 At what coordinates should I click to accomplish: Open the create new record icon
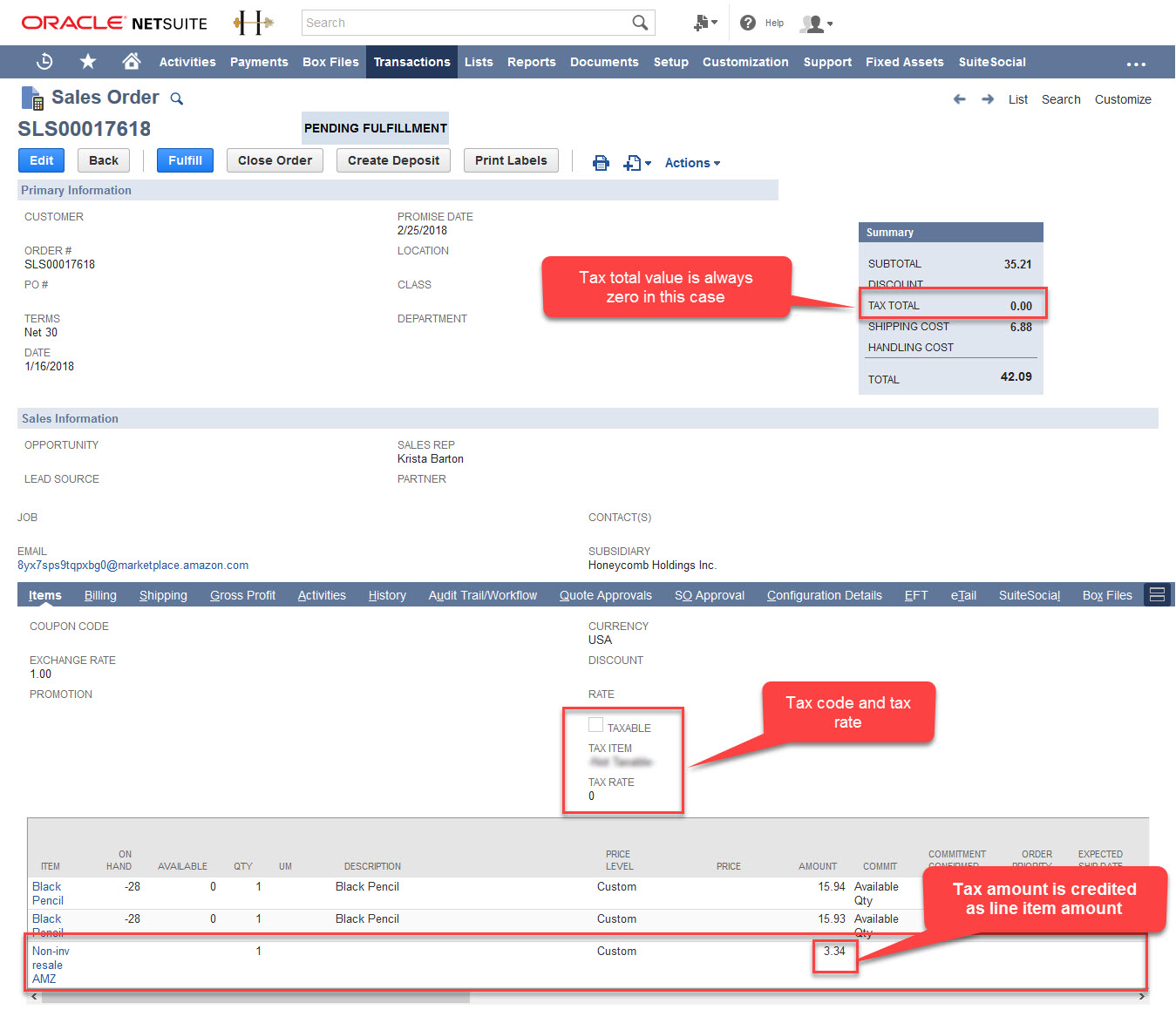pos(704,23)
